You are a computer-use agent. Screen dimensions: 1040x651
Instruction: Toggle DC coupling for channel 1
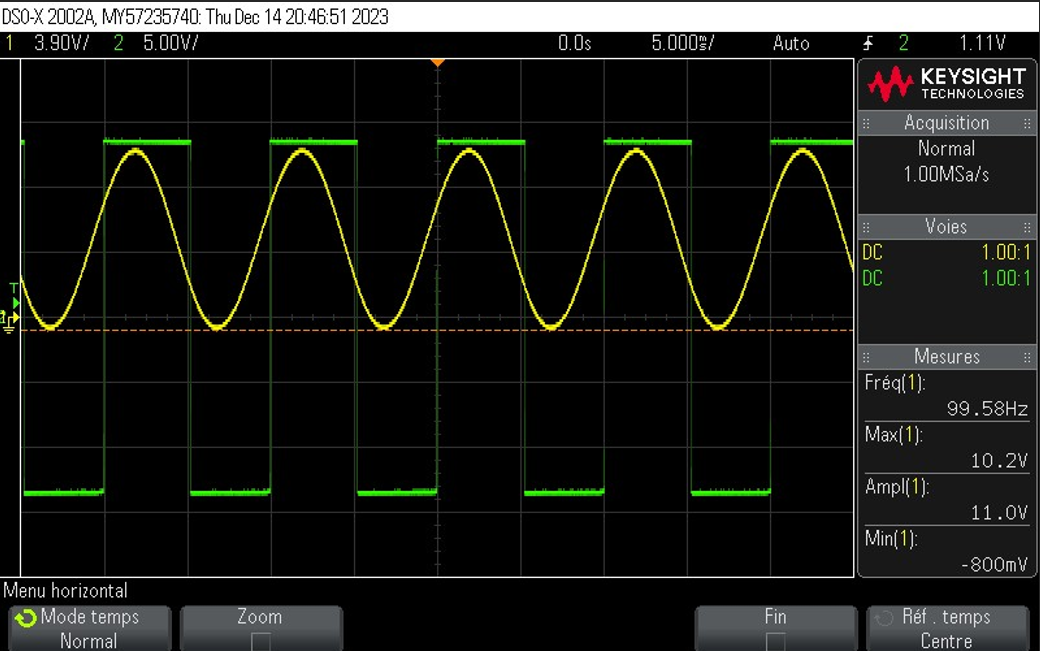point(872,253)
